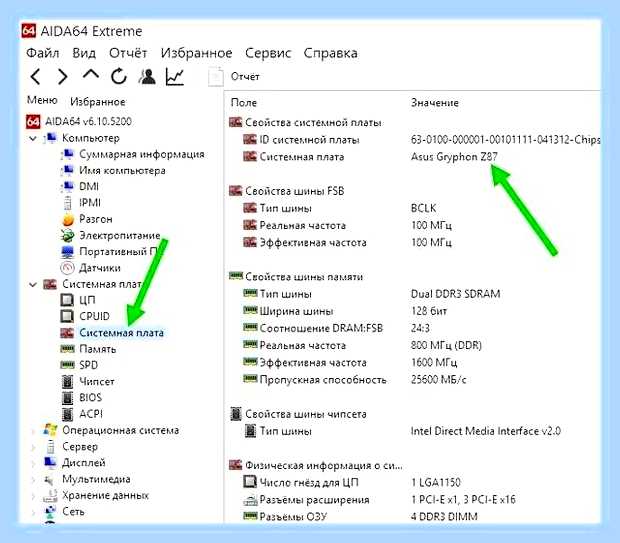Click the Значение column header
Screen dimensions: 620x543
point(435,103)
